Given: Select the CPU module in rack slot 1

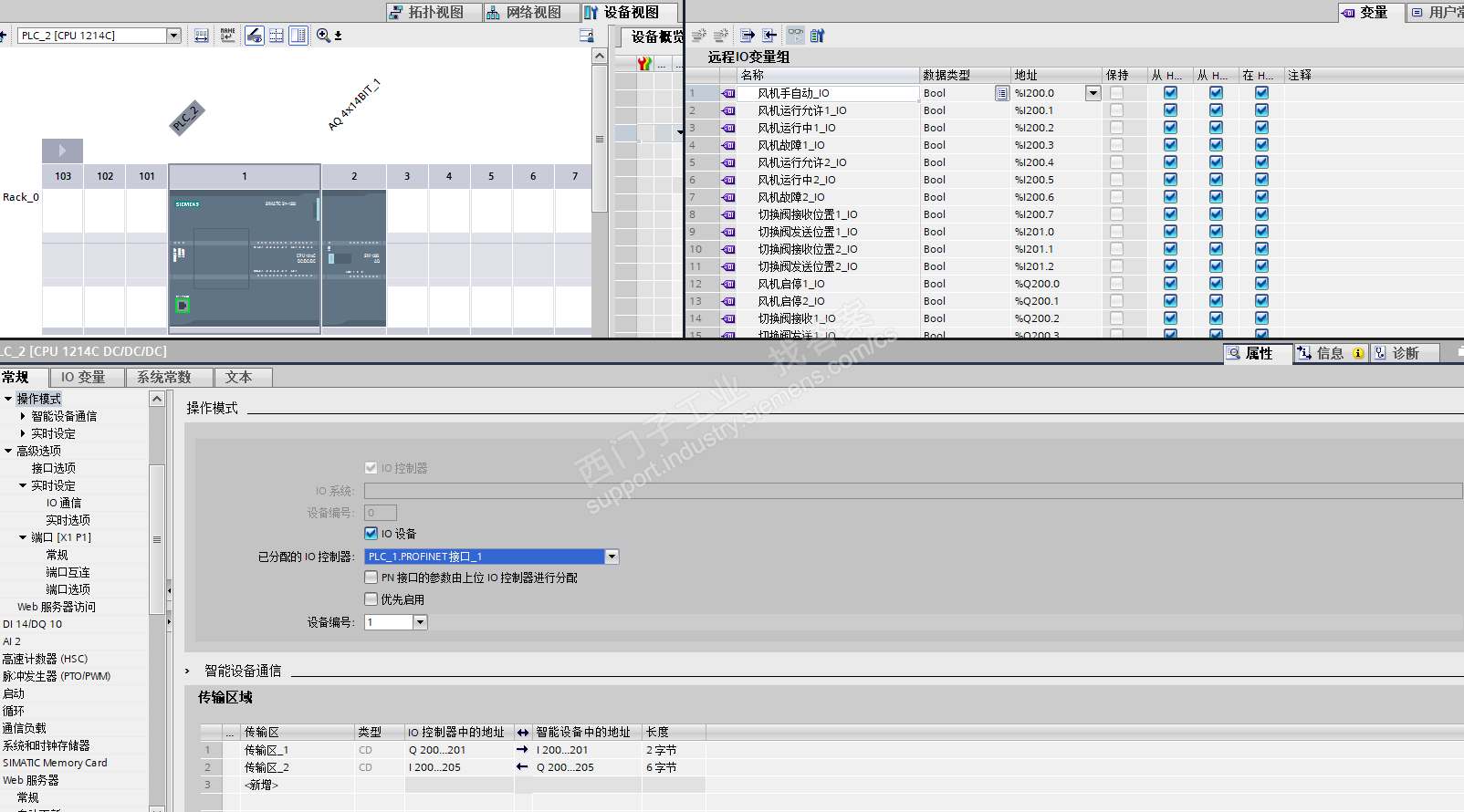Looking at the screenshot, I should pyautogui.click(x=245, y=257).
